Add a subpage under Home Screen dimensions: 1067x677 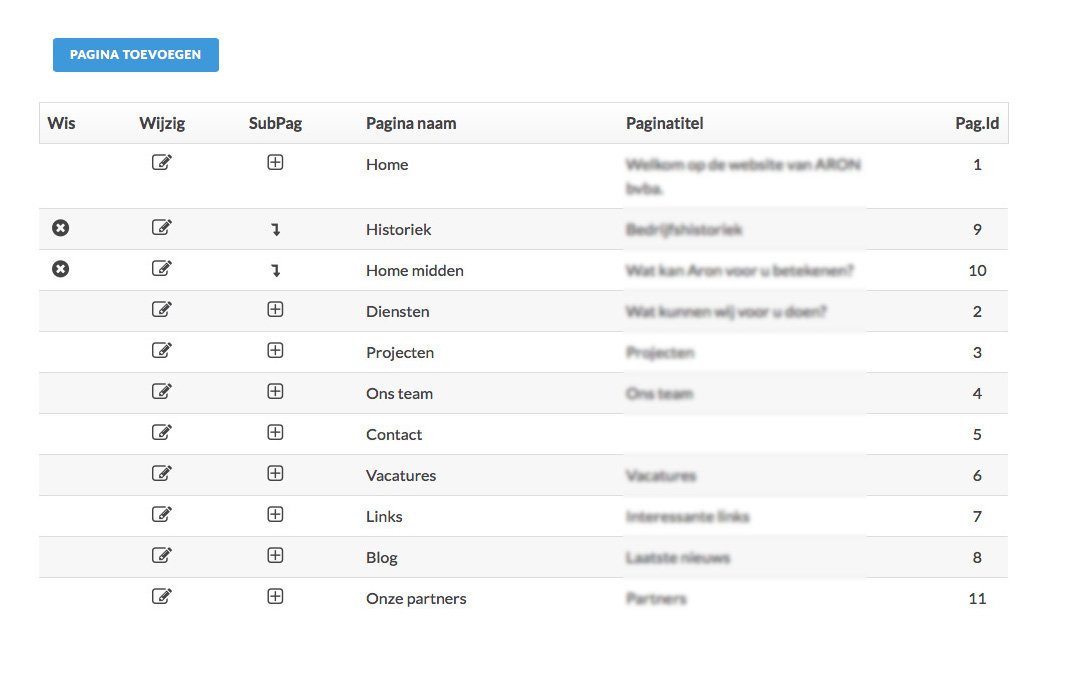(x=275, y=162)
